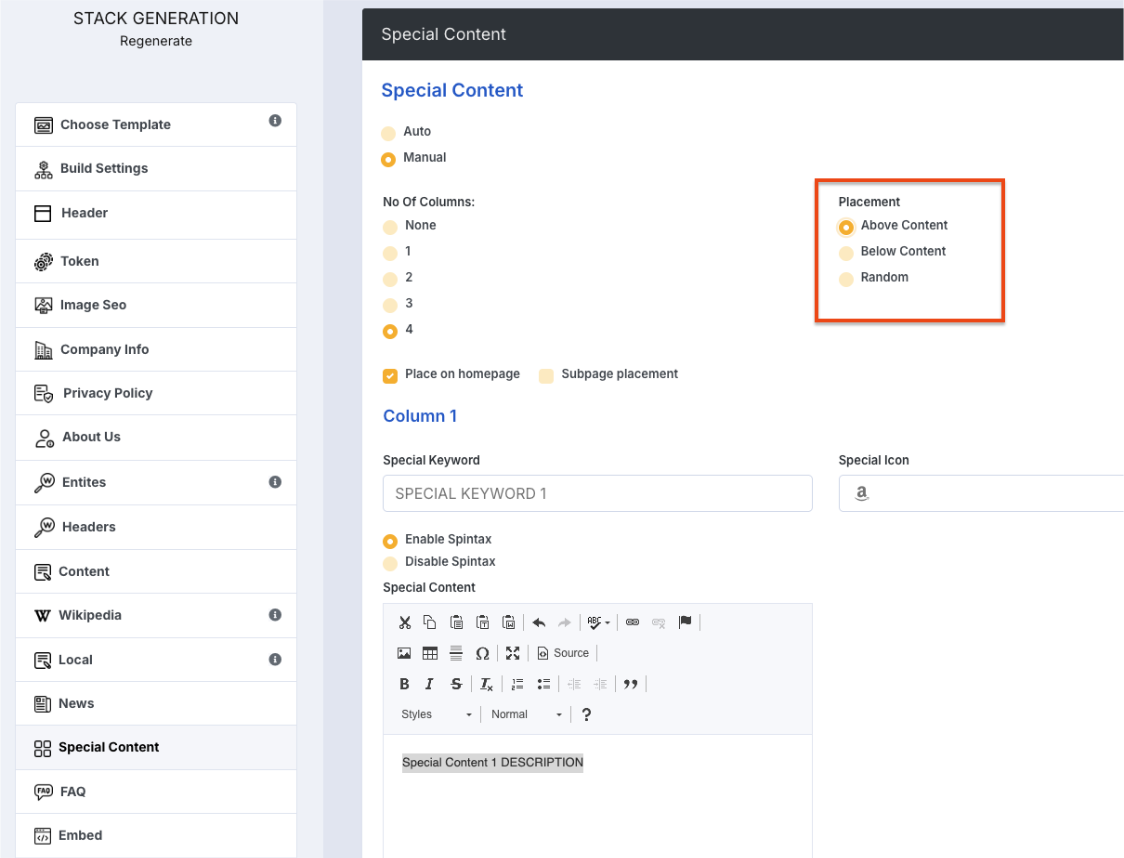The height and width of the screenshot is (858, 1124).
Task: Go to the Header section
Action: click(x=156, y=214)
